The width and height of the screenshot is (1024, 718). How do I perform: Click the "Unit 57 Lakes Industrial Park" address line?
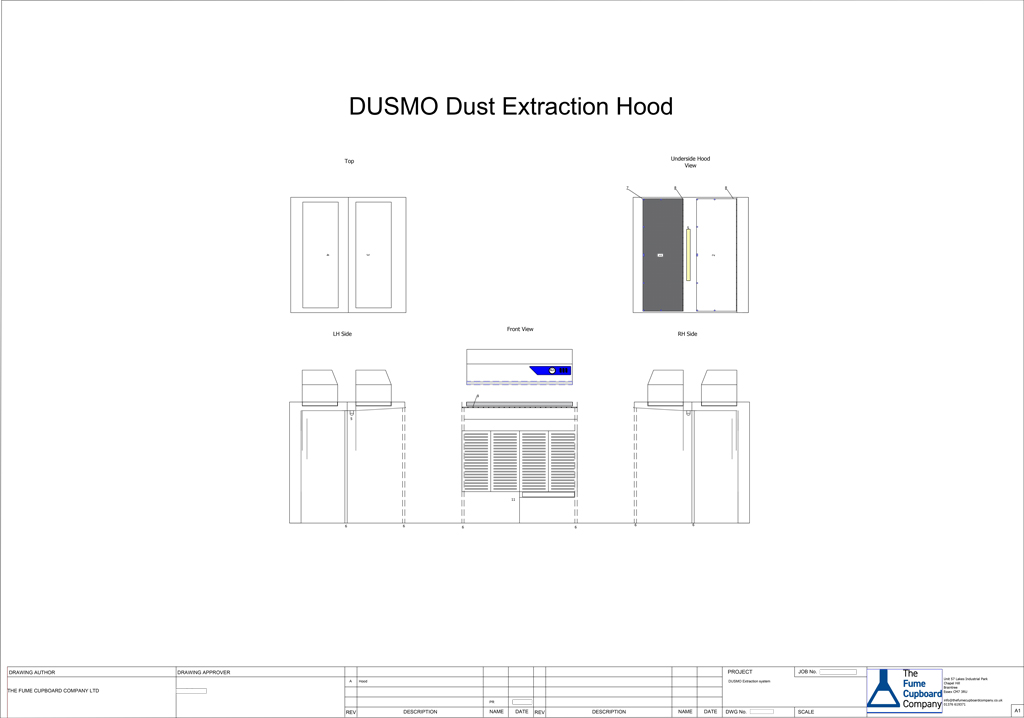(x=965, y=679)
